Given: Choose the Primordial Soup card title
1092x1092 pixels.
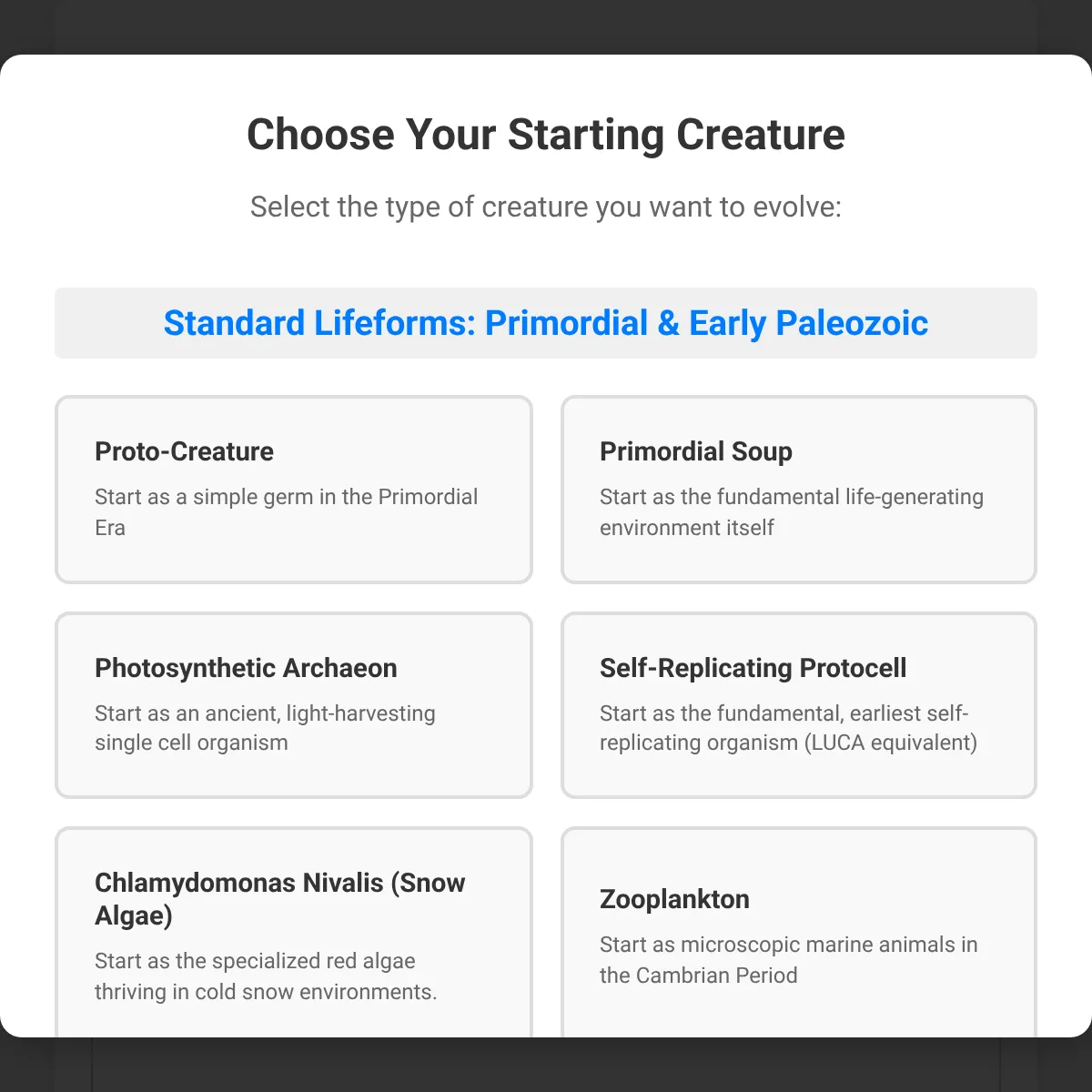Looking at the screenshot, I should (695, 451).
